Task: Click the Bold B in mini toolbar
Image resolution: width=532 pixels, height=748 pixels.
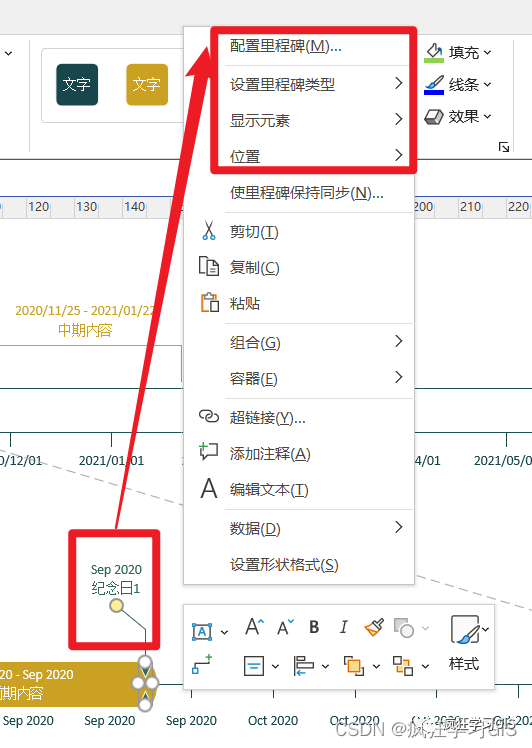Action: tap(314, 627)
